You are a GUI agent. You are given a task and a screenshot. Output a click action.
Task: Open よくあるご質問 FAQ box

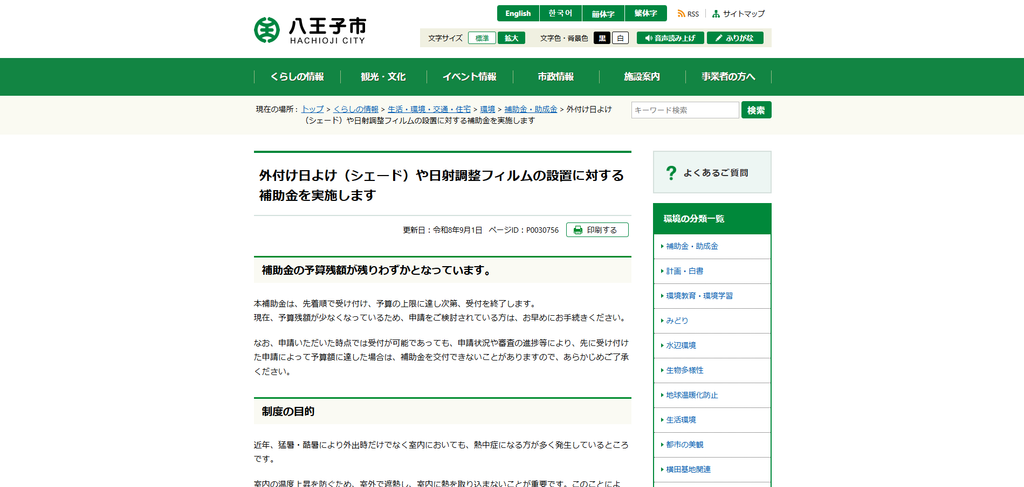tap(712, 172)
